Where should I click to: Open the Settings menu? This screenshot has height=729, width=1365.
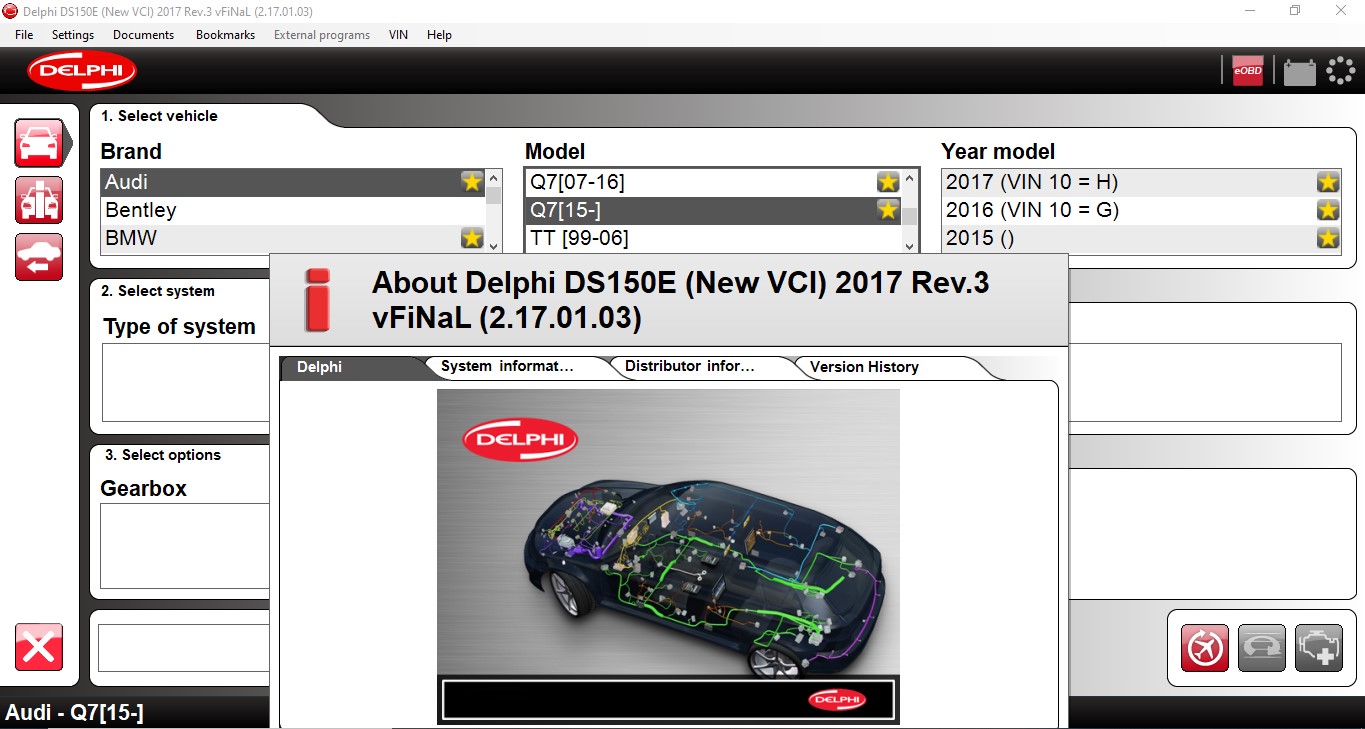tap(73, 35)
